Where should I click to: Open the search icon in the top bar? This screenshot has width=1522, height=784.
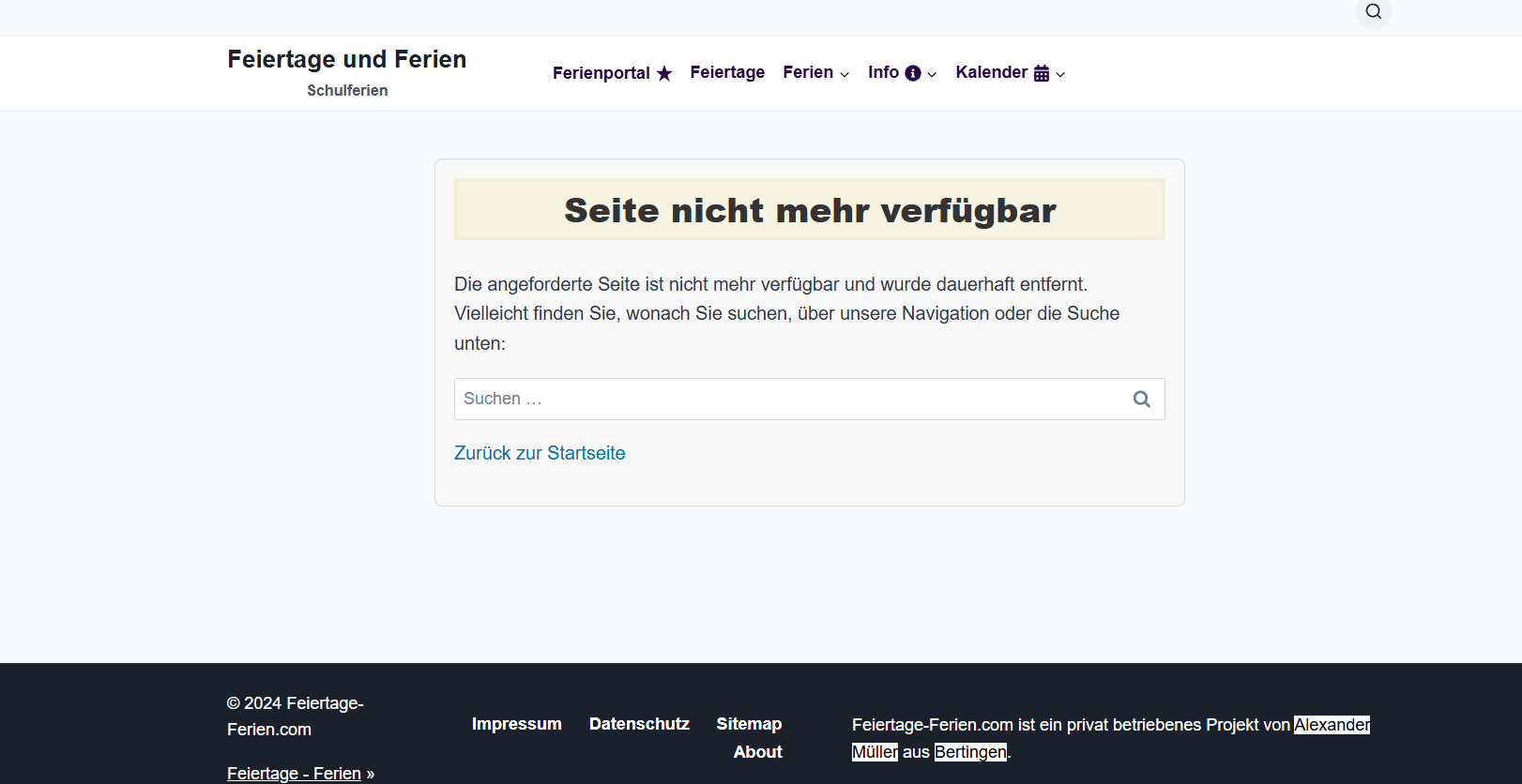point(1373,12)
